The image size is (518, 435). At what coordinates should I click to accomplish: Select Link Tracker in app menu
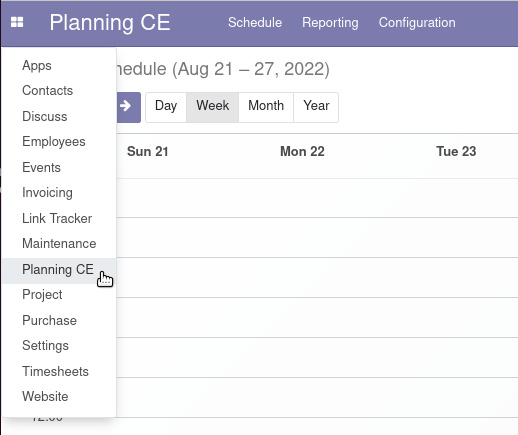tap(59, 218)
